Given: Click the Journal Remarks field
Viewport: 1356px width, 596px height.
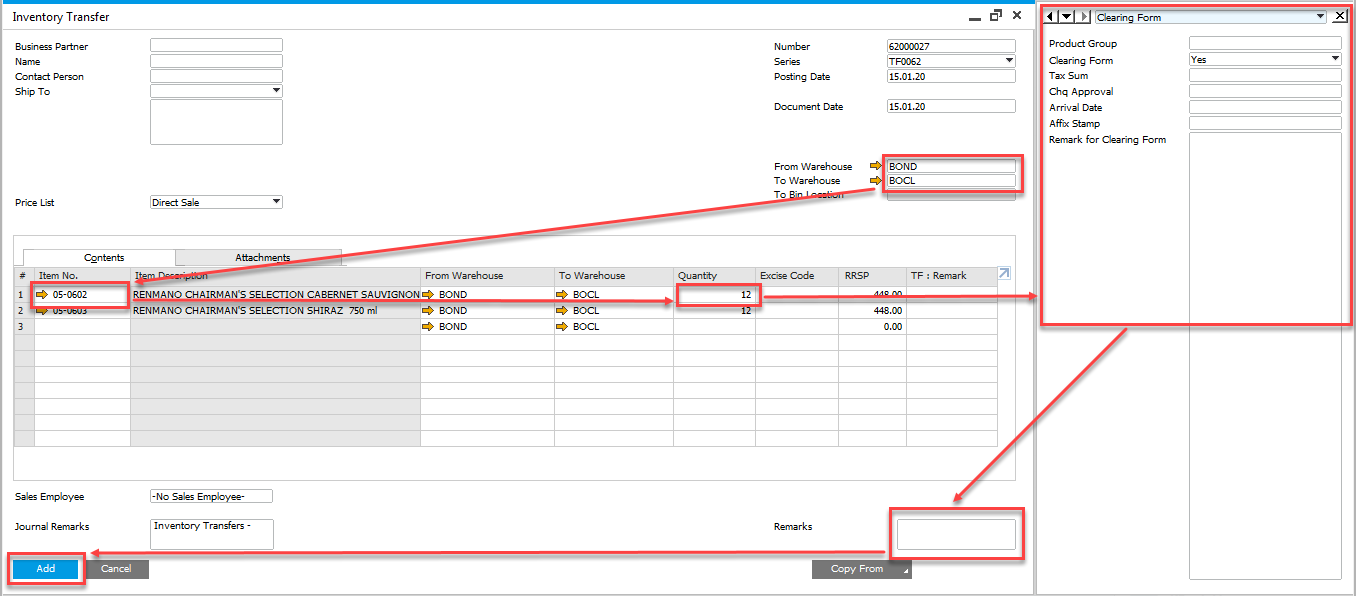Looking at the screenshot, I should coord(211,534).
